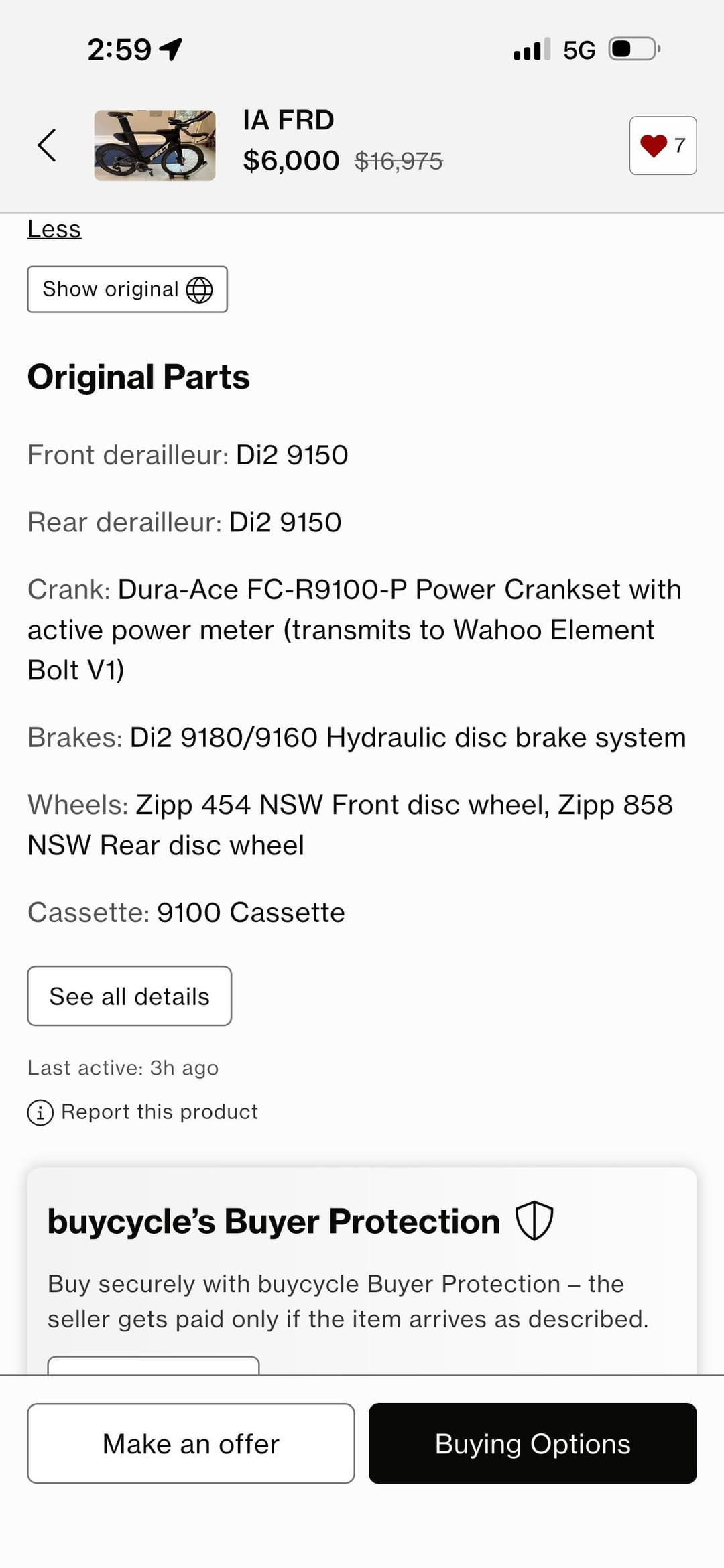
Task: Tap the location arrow in status bar
Action: [x=172, y=49]
